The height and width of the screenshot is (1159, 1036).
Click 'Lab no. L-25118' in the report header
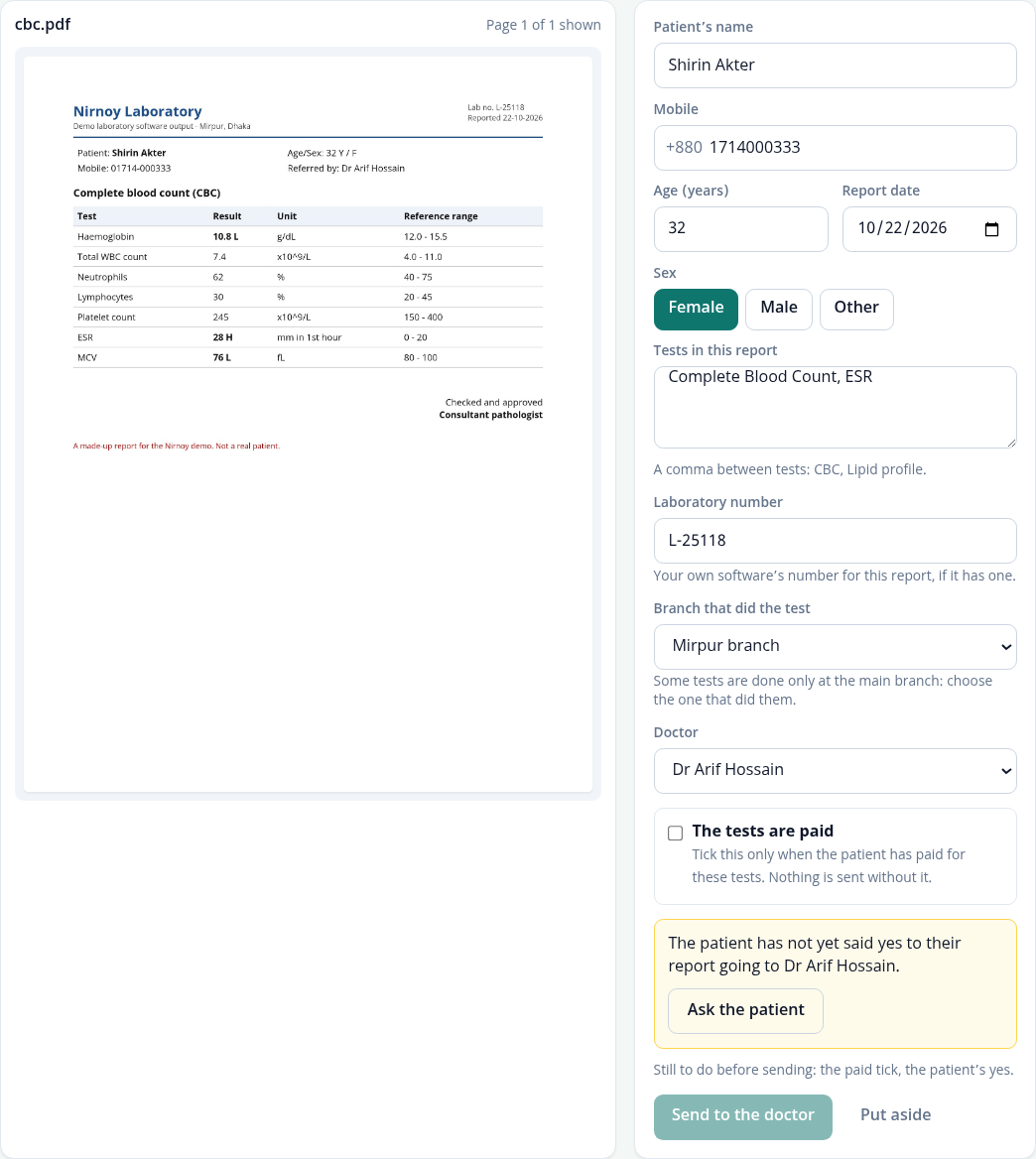click(496, 107)
